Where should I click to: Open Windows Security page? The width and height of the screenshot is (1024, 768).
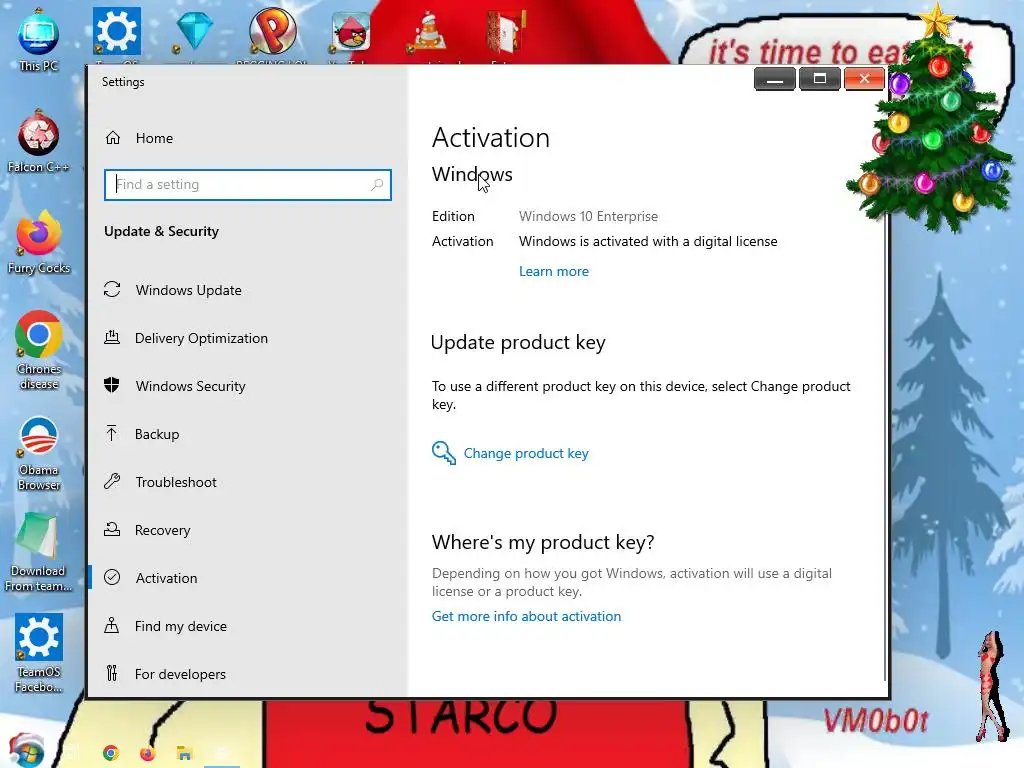coord(191,386)
